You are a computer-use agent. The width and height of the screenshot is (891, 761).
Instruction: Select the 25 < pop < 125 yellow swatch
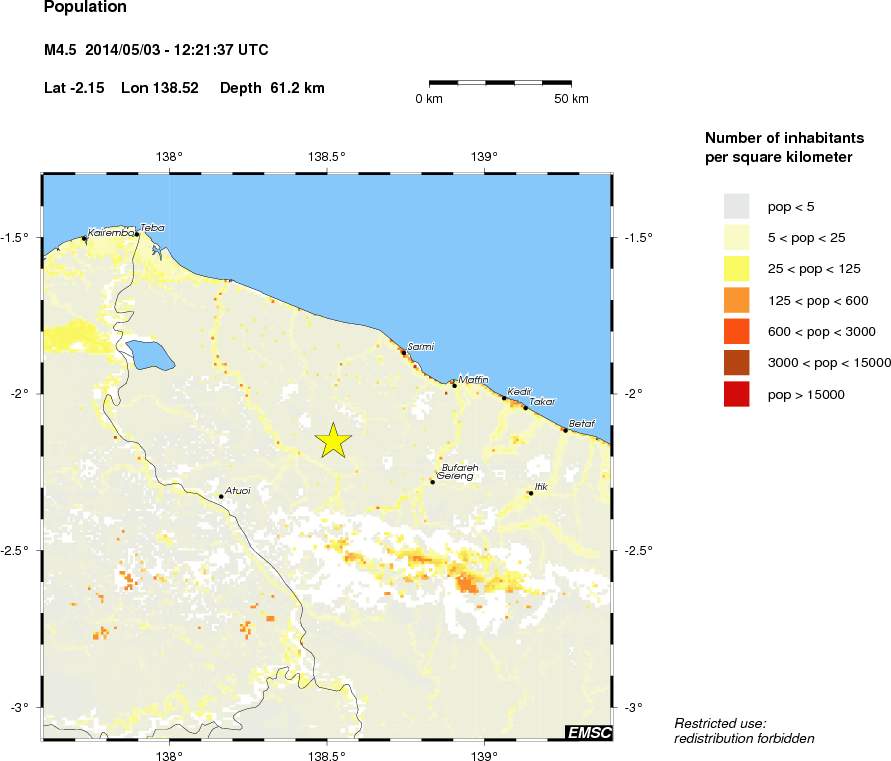click(736, 268)
